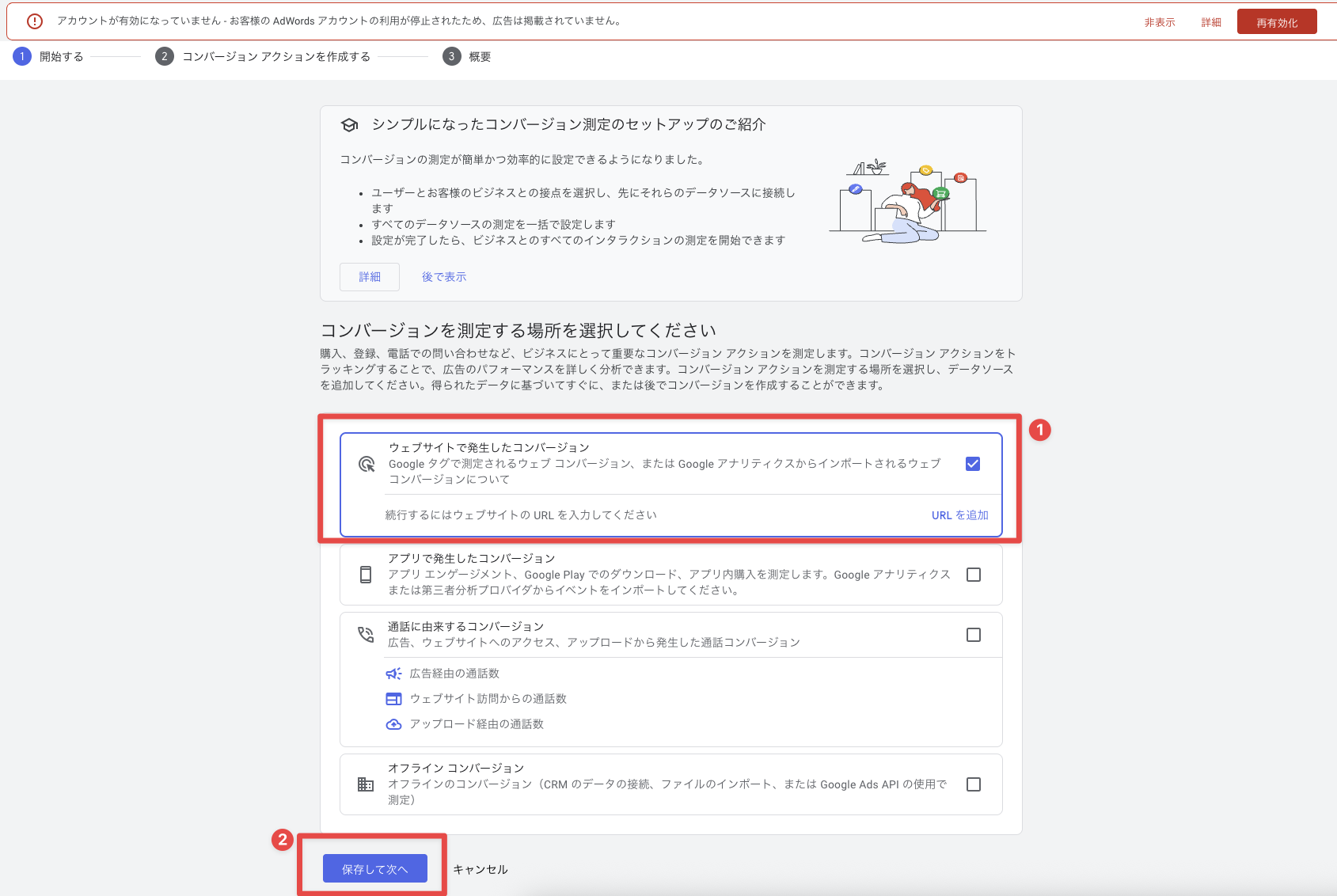Click the graduation cap intro icon
This screenshot has height=896, width=1337.
coord(349,125)
